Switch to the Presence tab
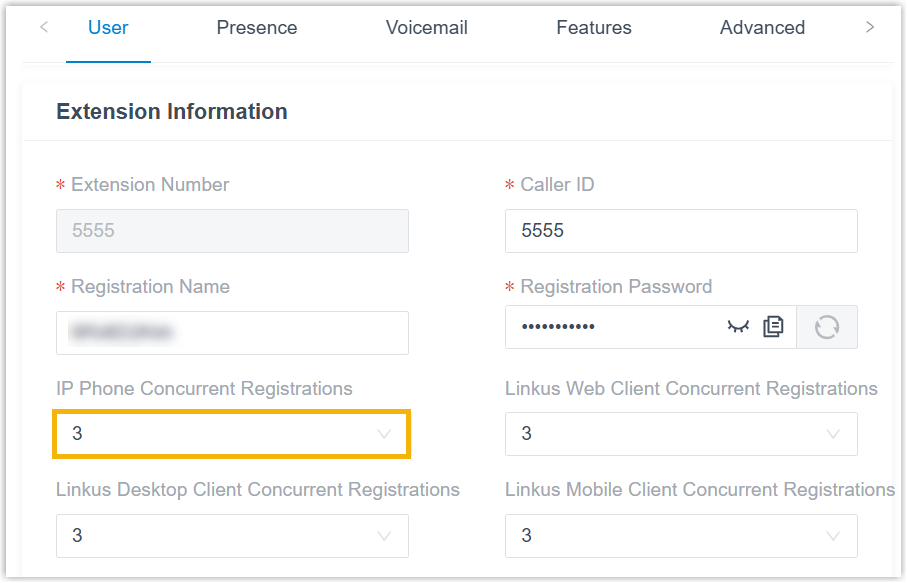 (x=257, y=28)
